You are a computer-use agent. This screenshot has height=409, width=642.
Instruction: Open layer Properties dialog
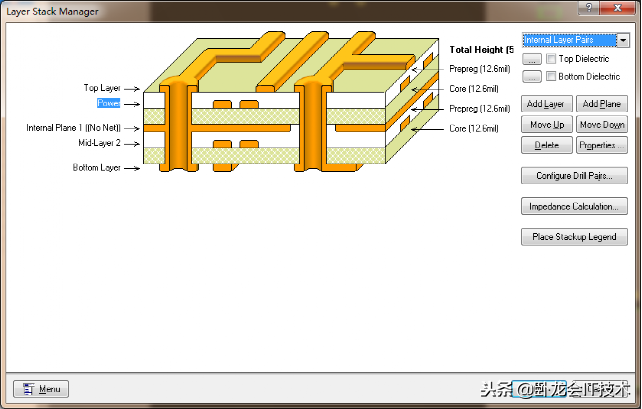(x=601, y=145)
